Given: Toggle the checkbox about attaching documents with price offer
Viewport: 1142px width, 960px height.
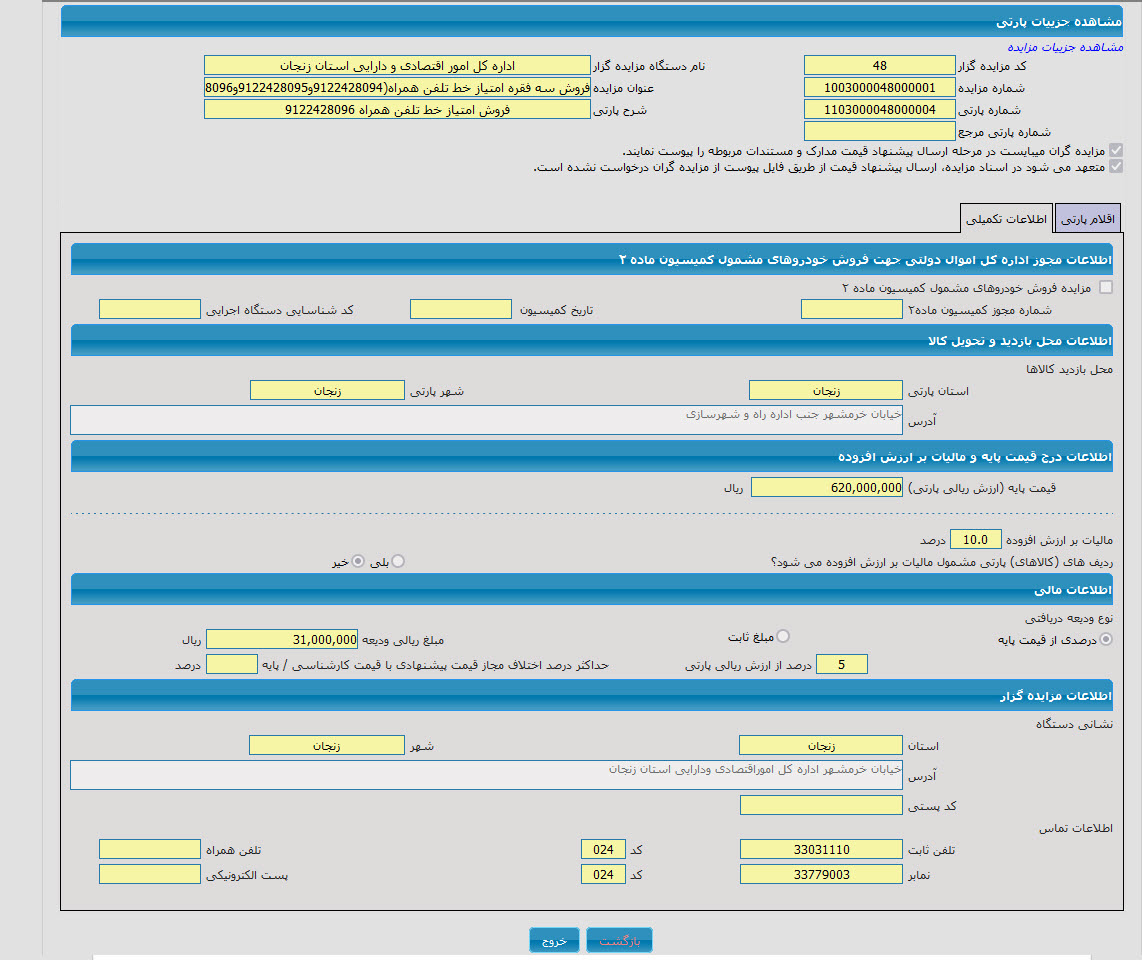Looking at the screenshot, I should pos(1116,150).
